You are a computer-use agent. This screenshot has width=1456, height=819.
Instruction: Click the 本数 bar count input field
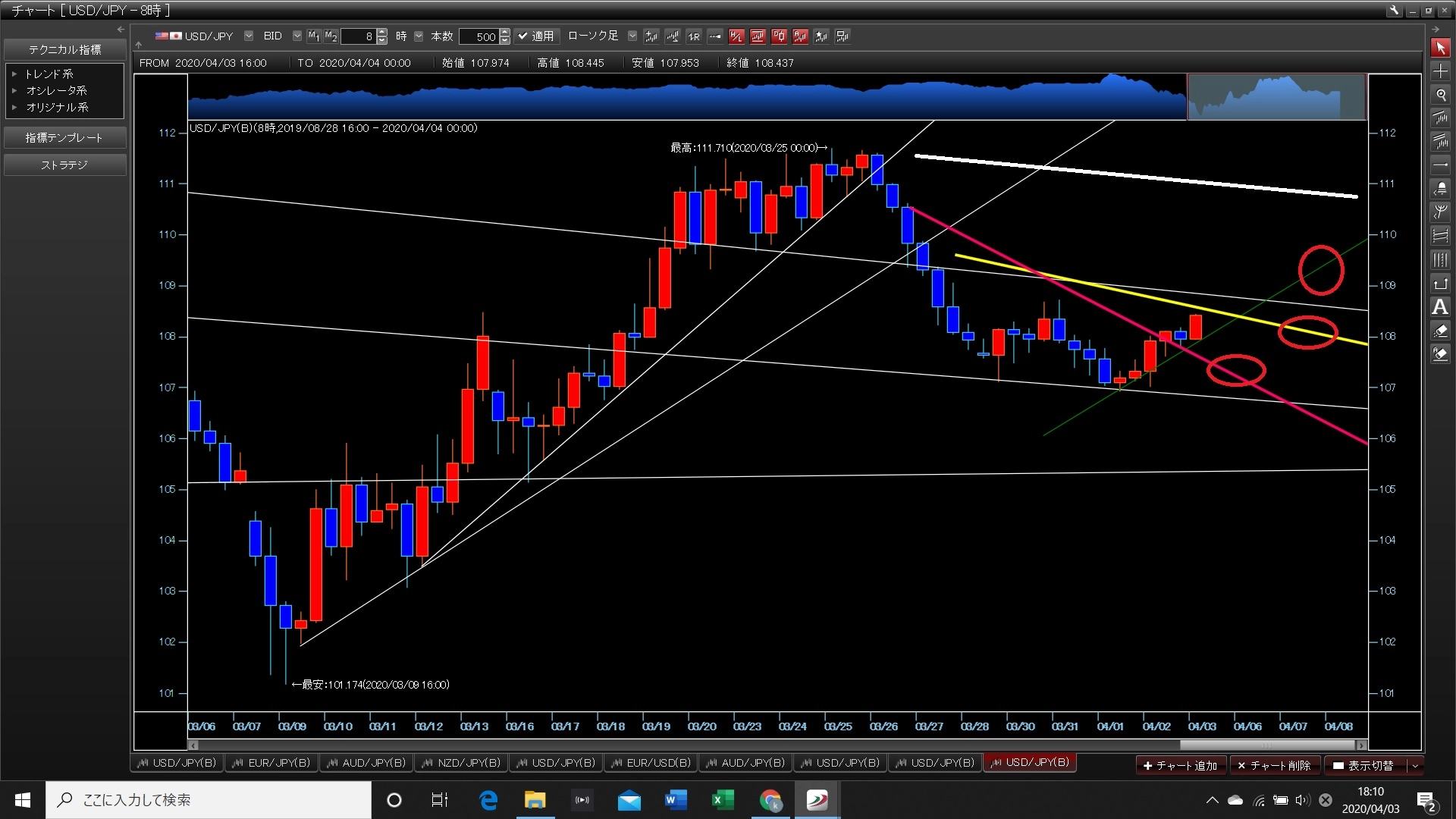click(x=479, y=36)
